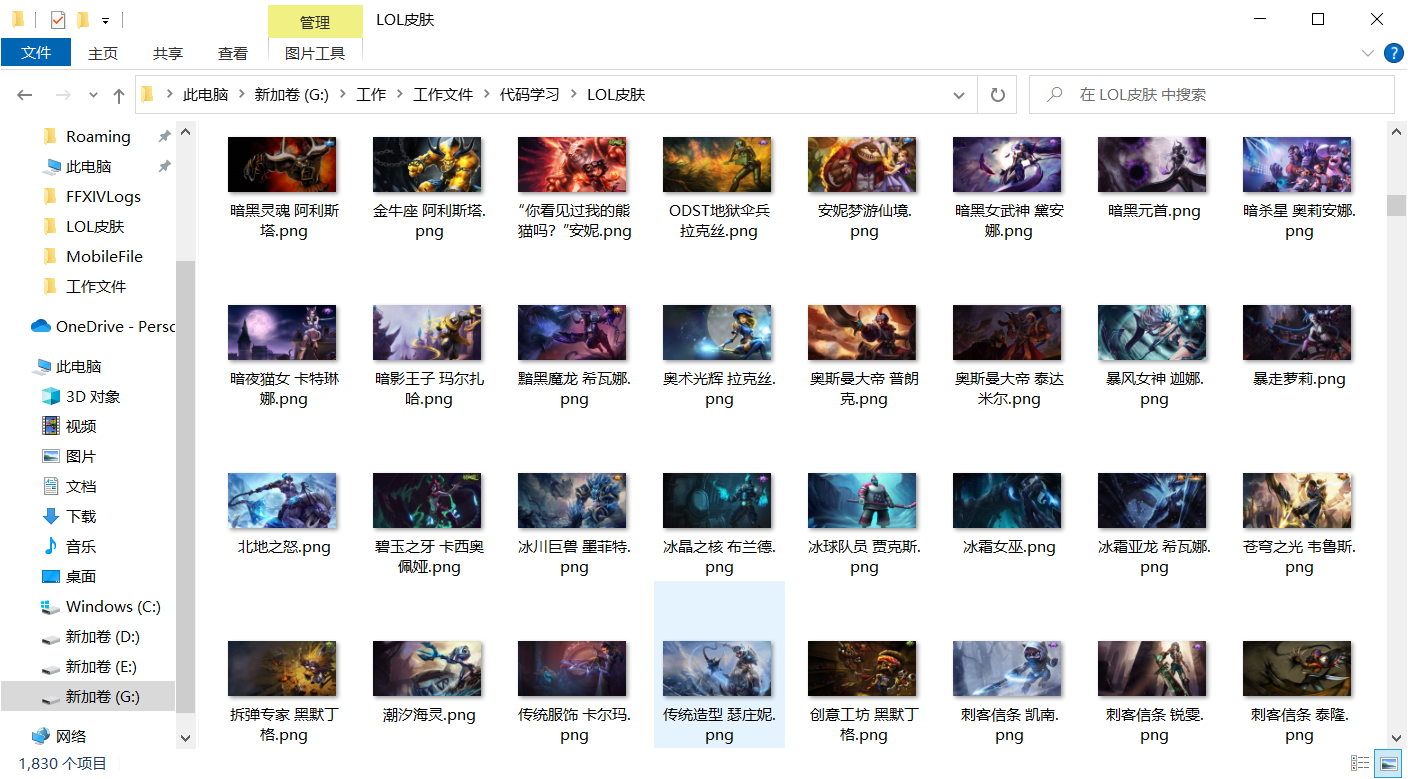The height and width of the screenshot is (779, 1408).
Task: Click 此电脑 in the address breadcrumb
Action: 205,95
